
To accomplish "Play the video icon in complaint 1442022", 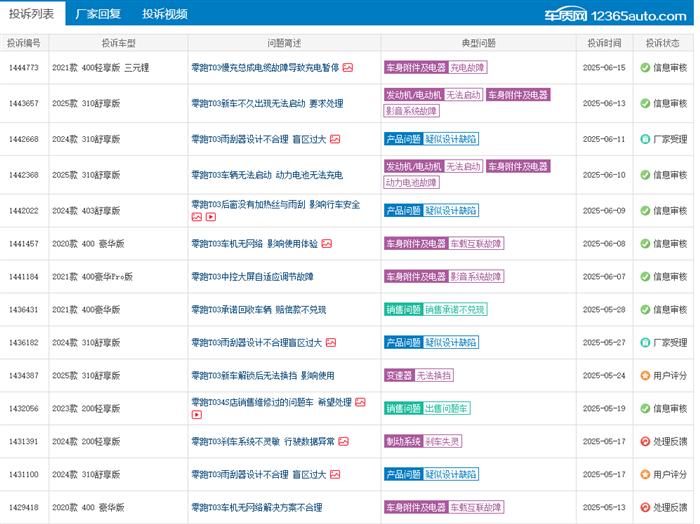I will pyautogui.click(x=211, y=217).
